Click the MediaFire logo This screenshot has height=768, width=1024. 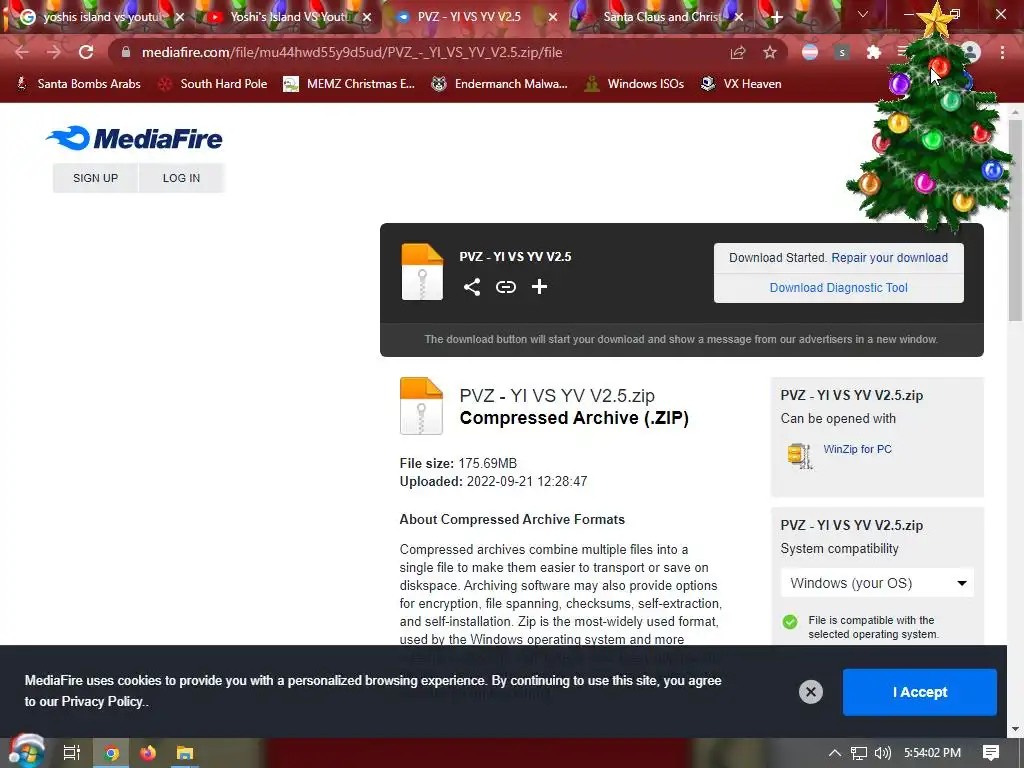tap(135, 138)
